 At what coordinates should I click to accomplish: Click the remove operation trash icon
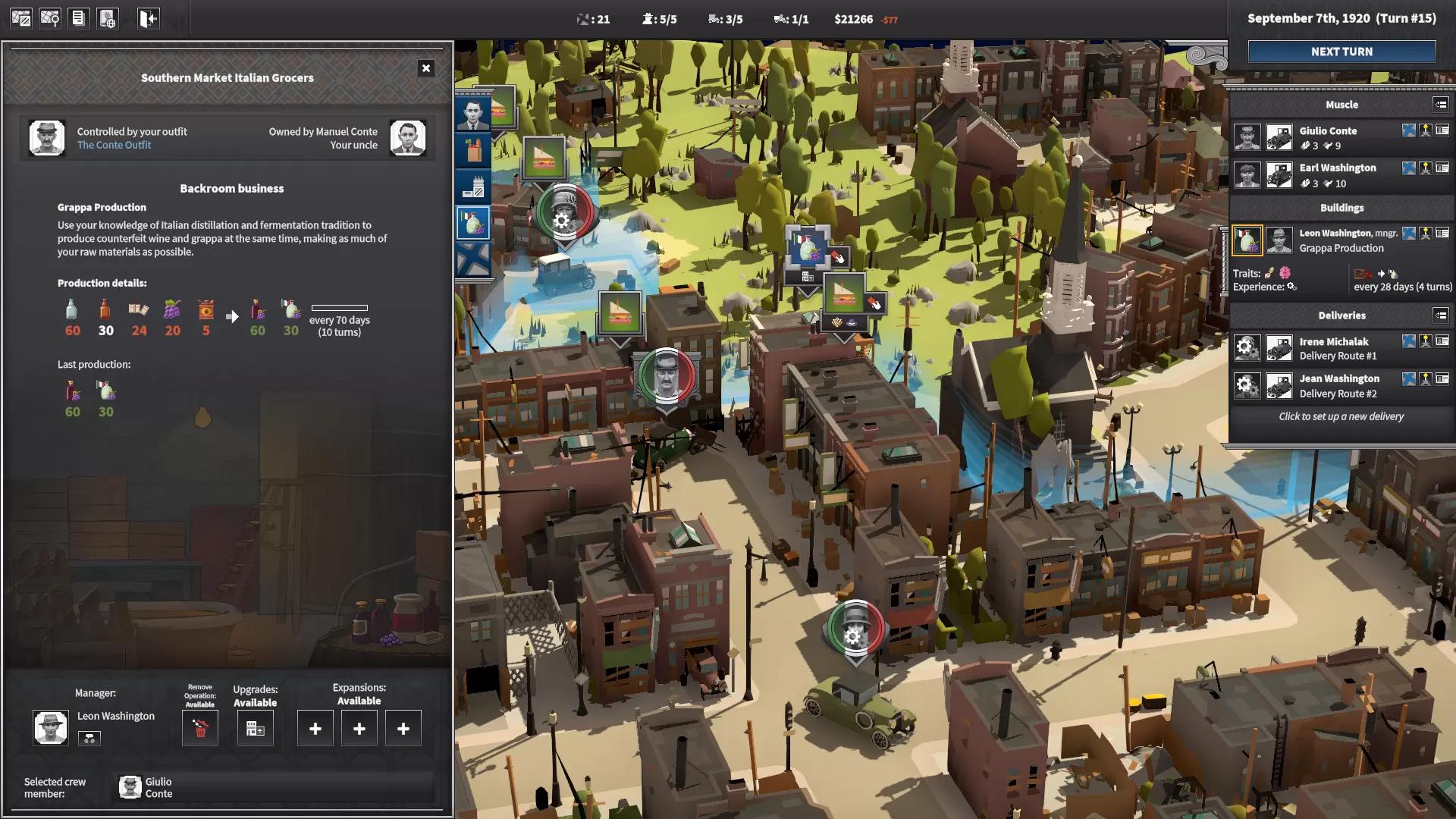(x=200, y=729)
